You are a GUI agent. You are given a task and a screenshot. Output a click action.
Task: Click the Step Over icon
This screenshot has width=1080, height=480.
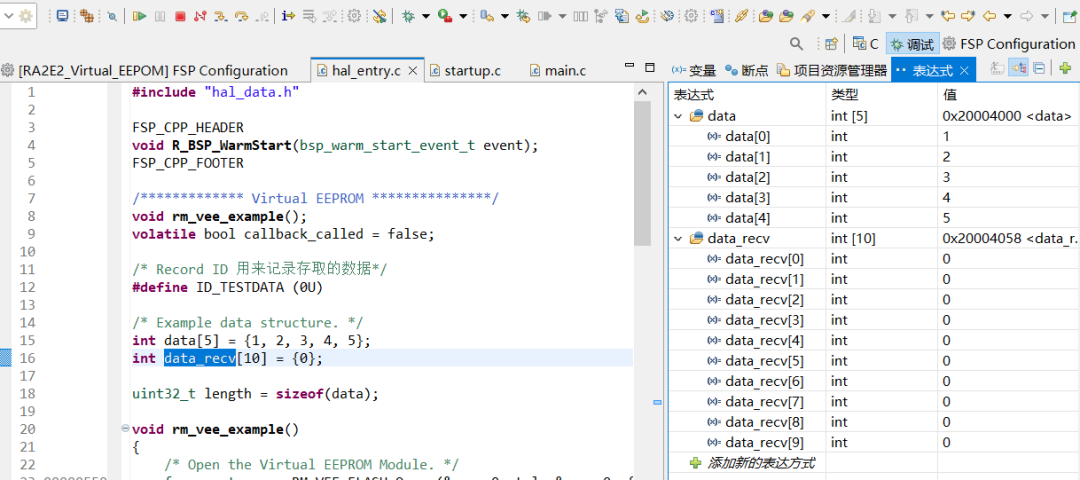(241, 16)
